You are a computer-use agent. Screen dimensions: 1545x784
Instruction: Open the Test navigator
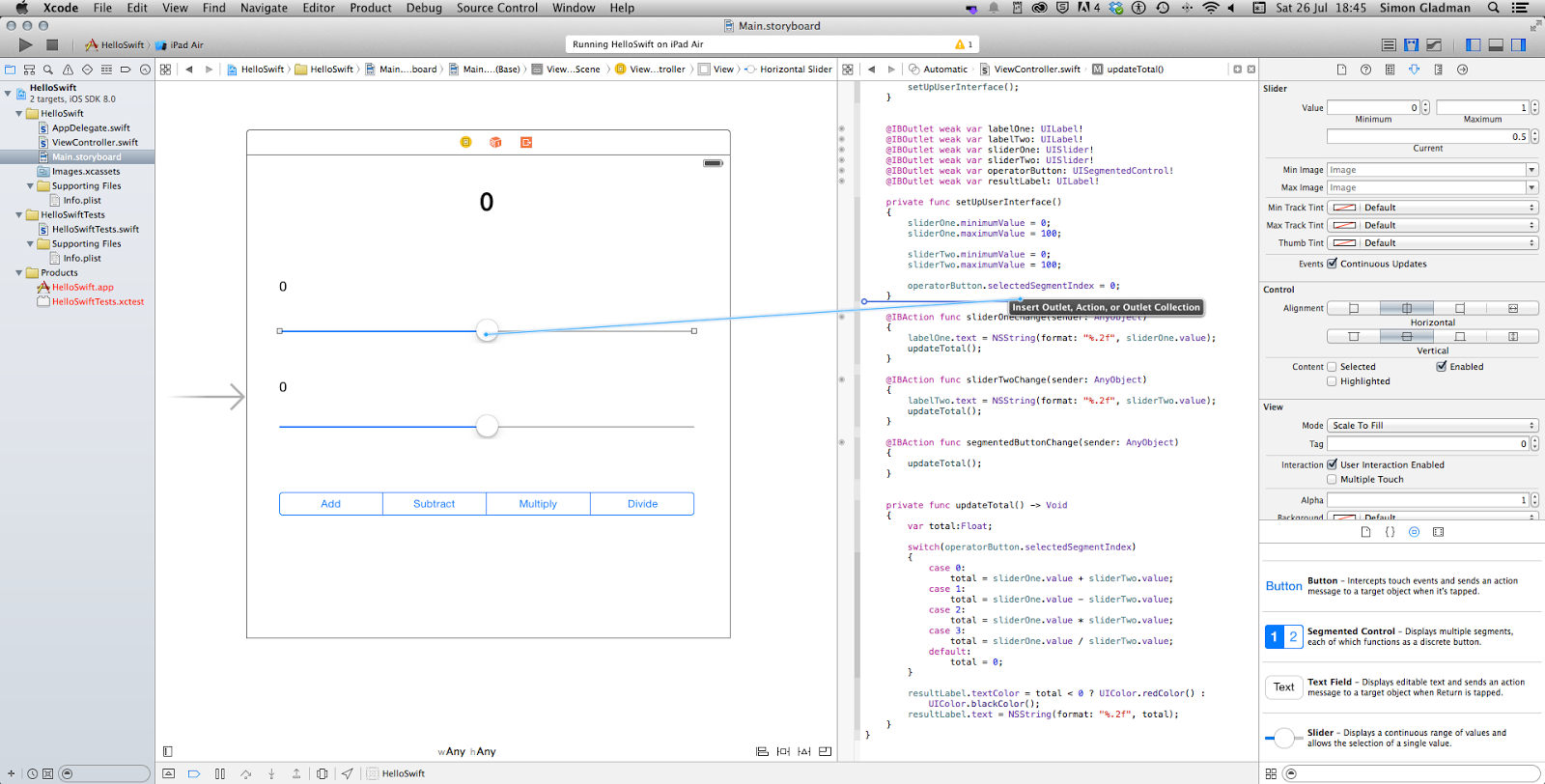(87, 70)
